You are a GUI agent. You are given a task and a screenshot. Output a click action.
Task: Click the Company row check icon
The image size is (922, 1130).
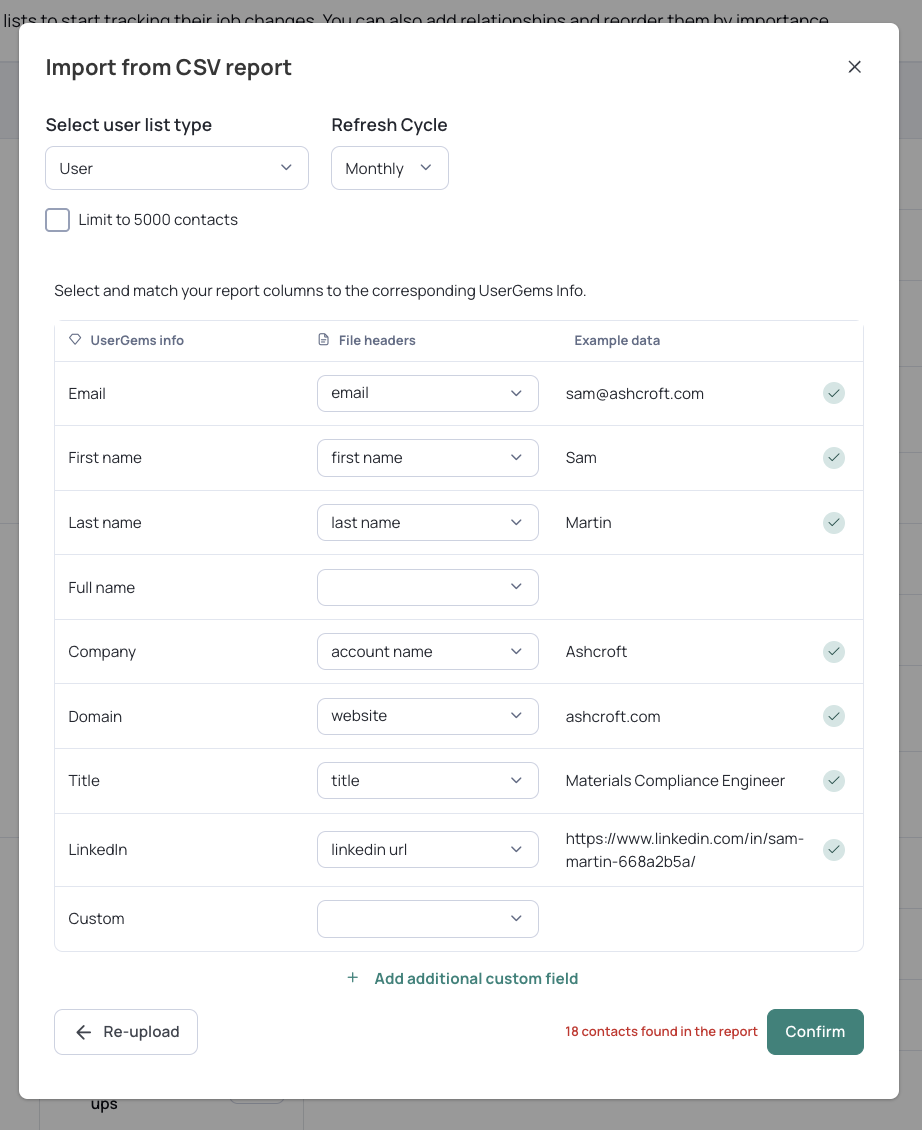point(834,651)
